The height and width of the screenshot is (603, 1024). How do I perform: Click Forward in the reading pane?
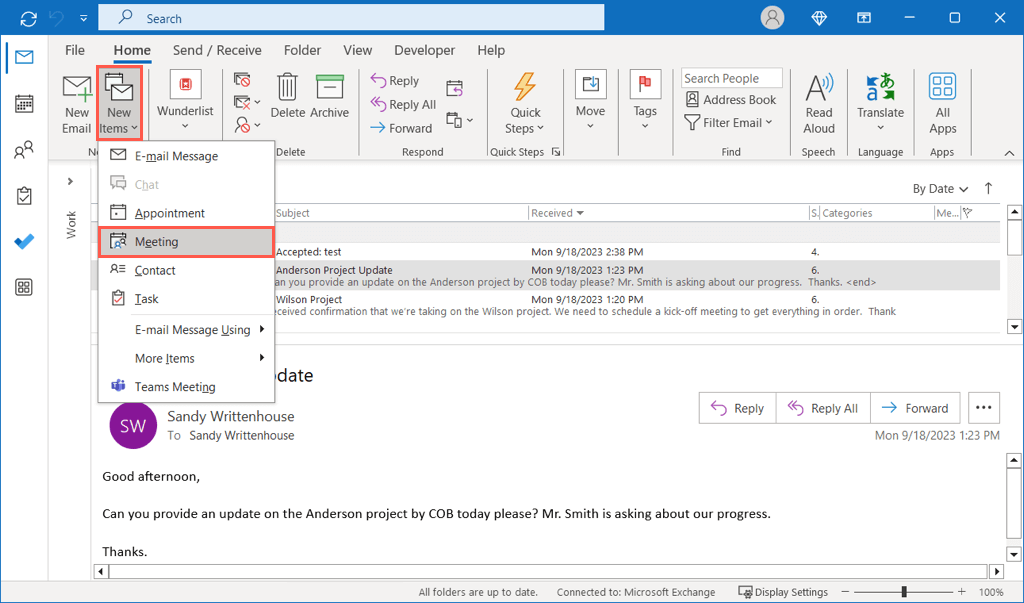[915, 408]
